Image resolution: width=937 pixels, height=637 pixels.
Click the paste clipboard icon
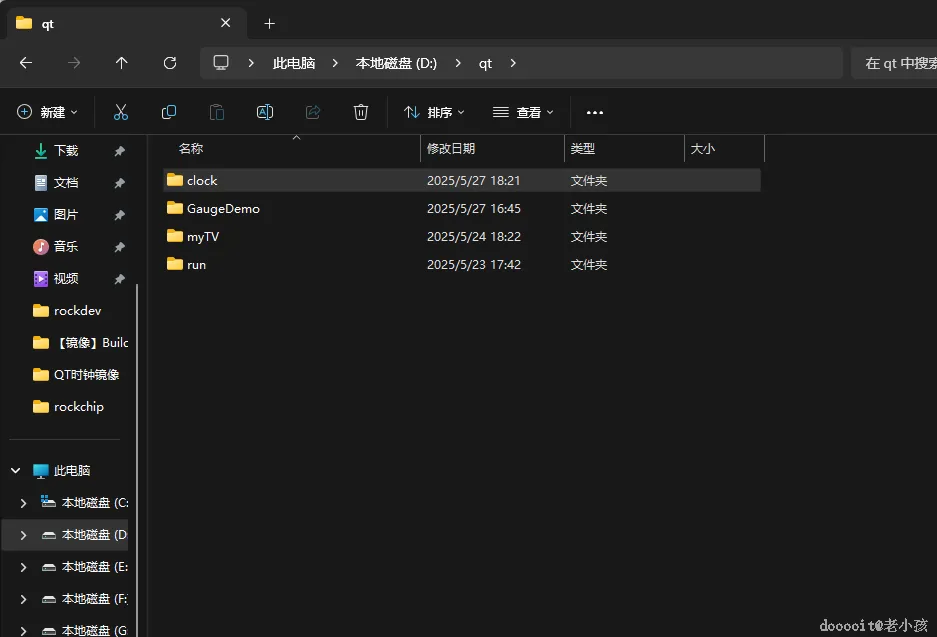coord(217,112)
